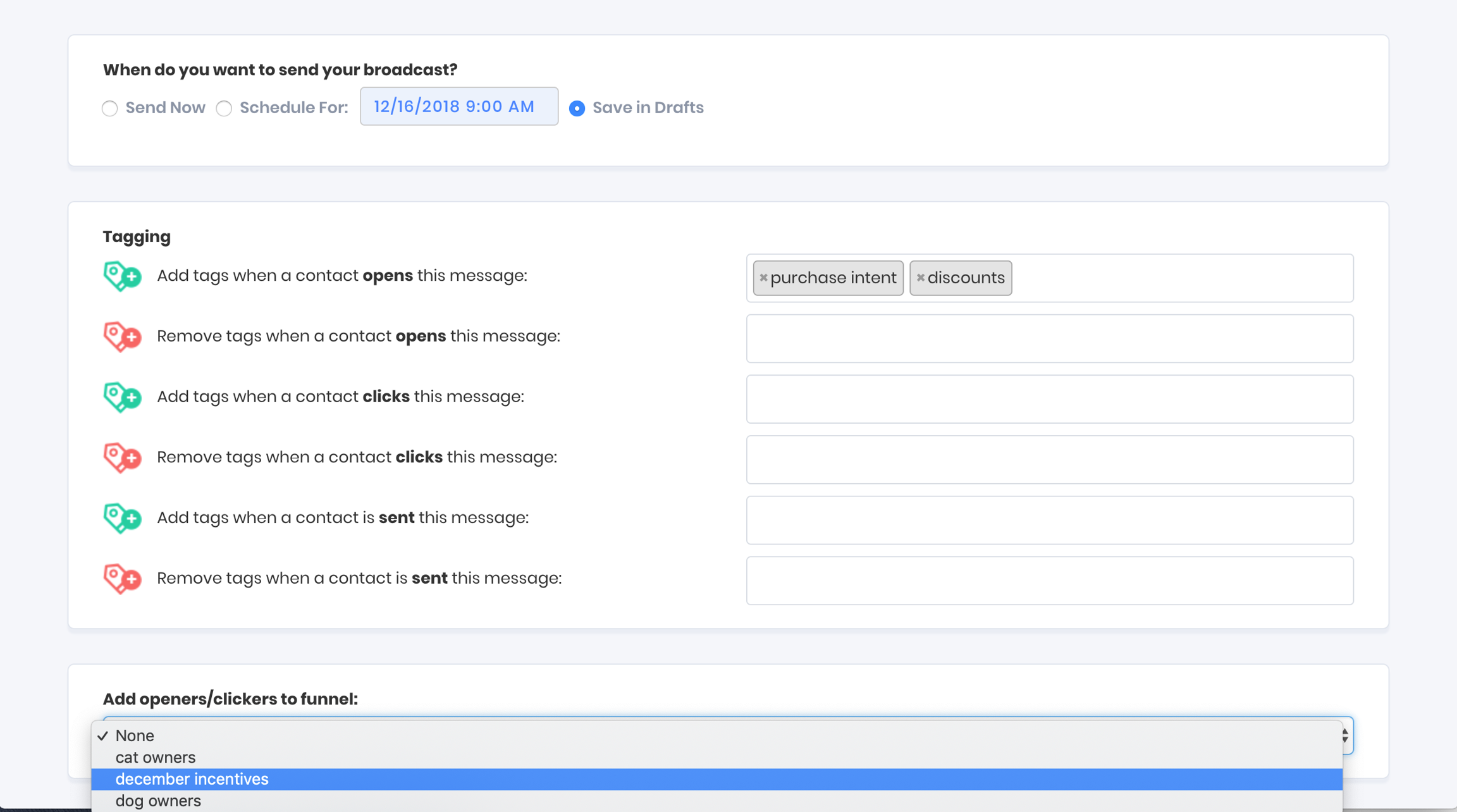The height and width of the screenshot is (812, 1457).
Task: Choose the Schedule For radio button
Action: [224, 108]
